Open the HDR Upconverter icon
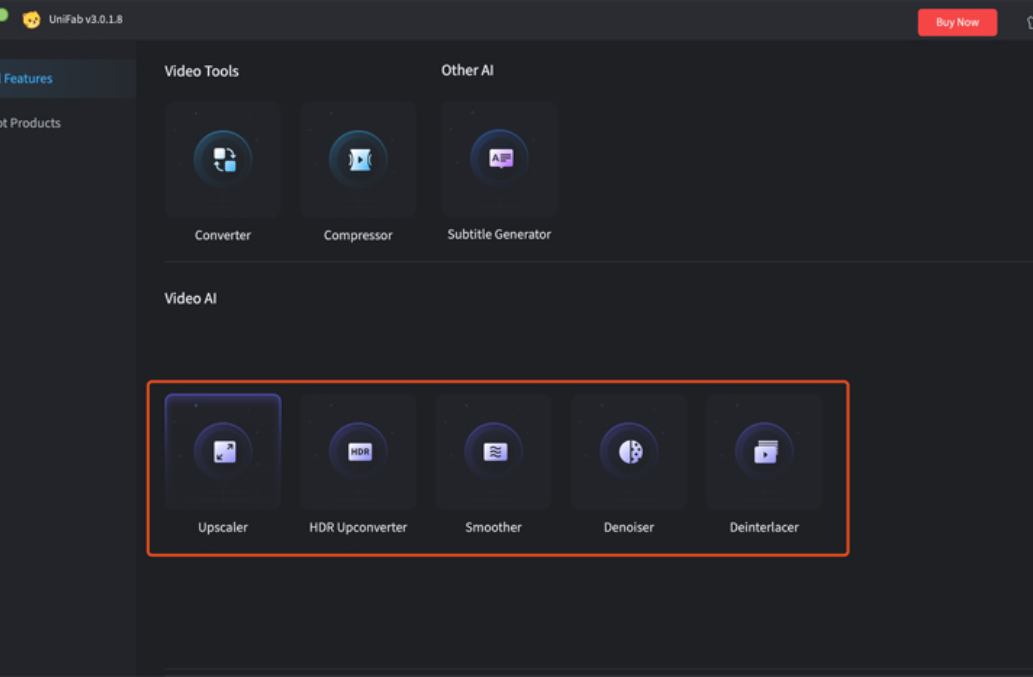1033x677 pixels. [x=358, y=452]
